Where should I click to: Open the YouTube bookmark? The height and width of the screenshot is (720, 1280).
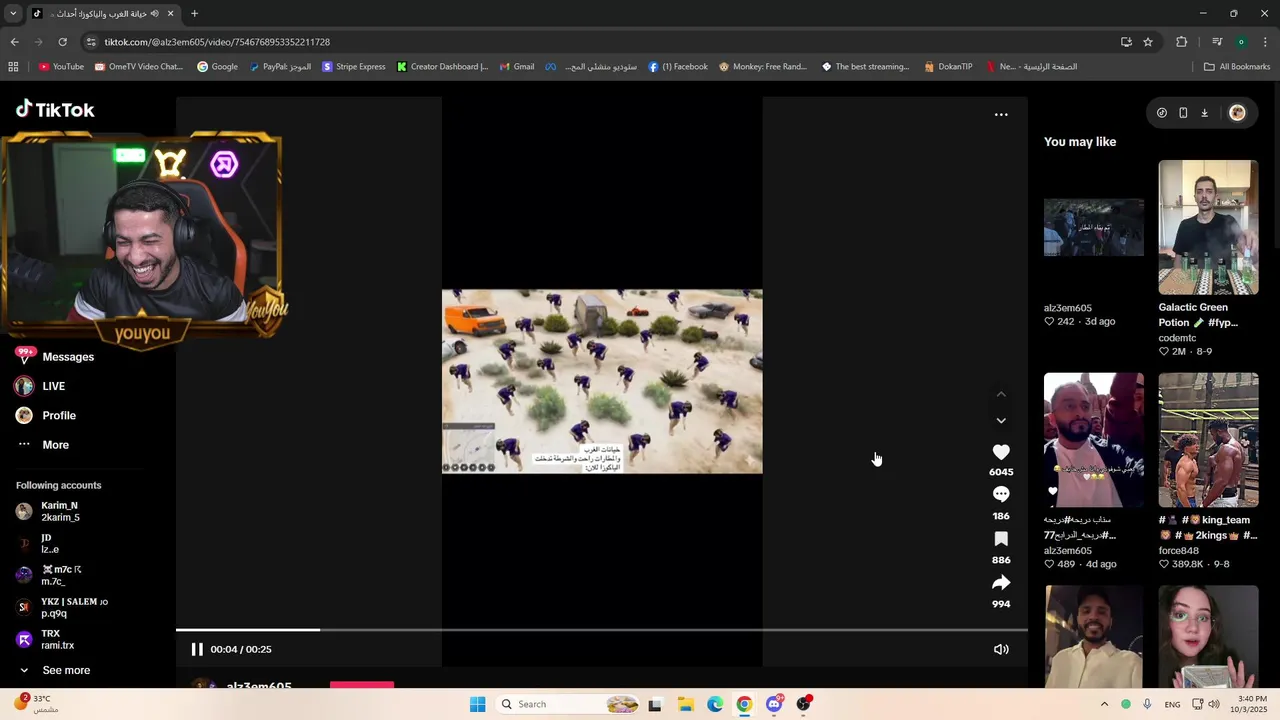pos(61,67)
